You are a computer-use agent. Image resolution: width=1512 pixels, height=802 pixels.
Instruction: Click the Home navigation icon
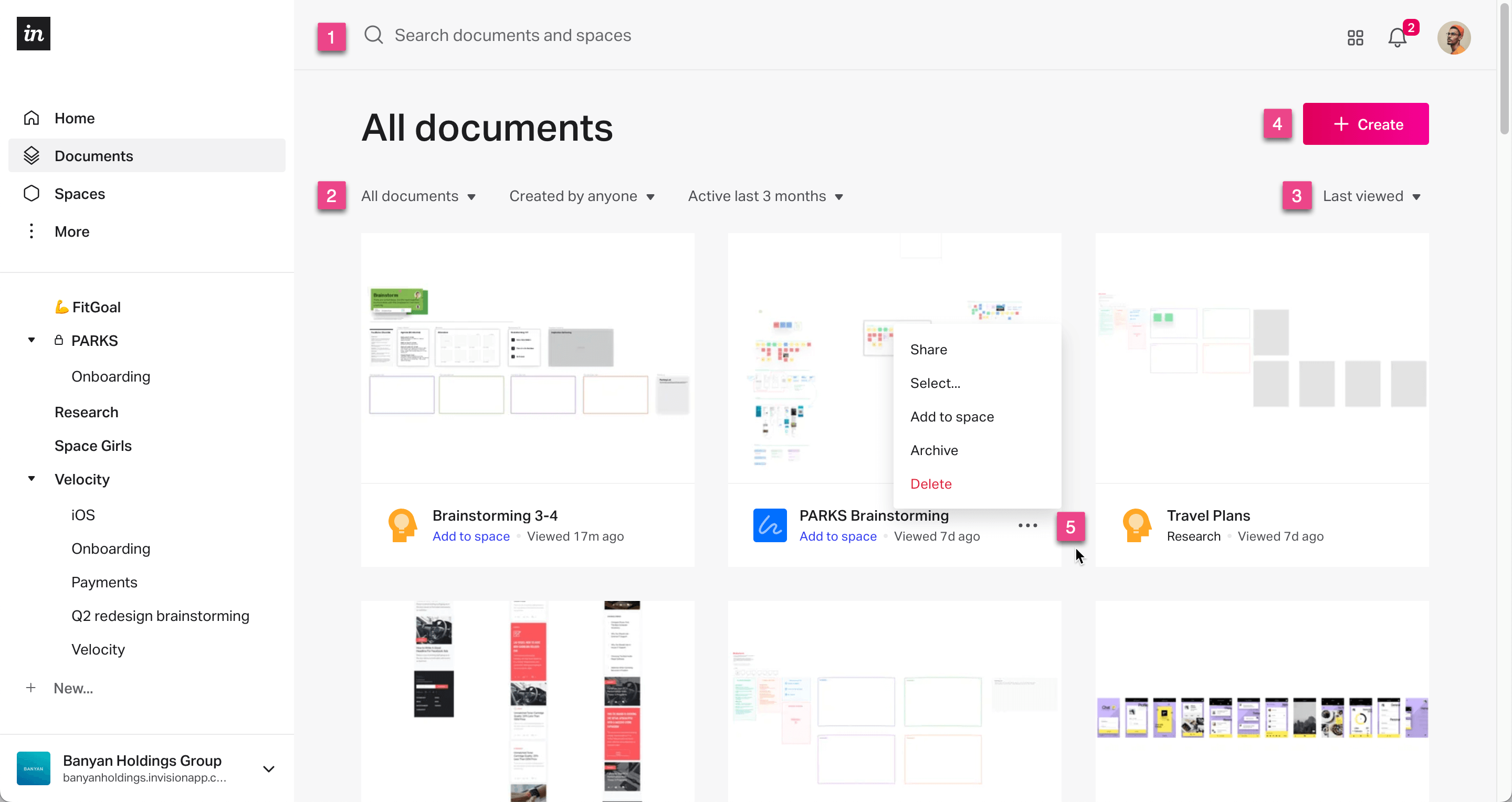click(31, 117)
